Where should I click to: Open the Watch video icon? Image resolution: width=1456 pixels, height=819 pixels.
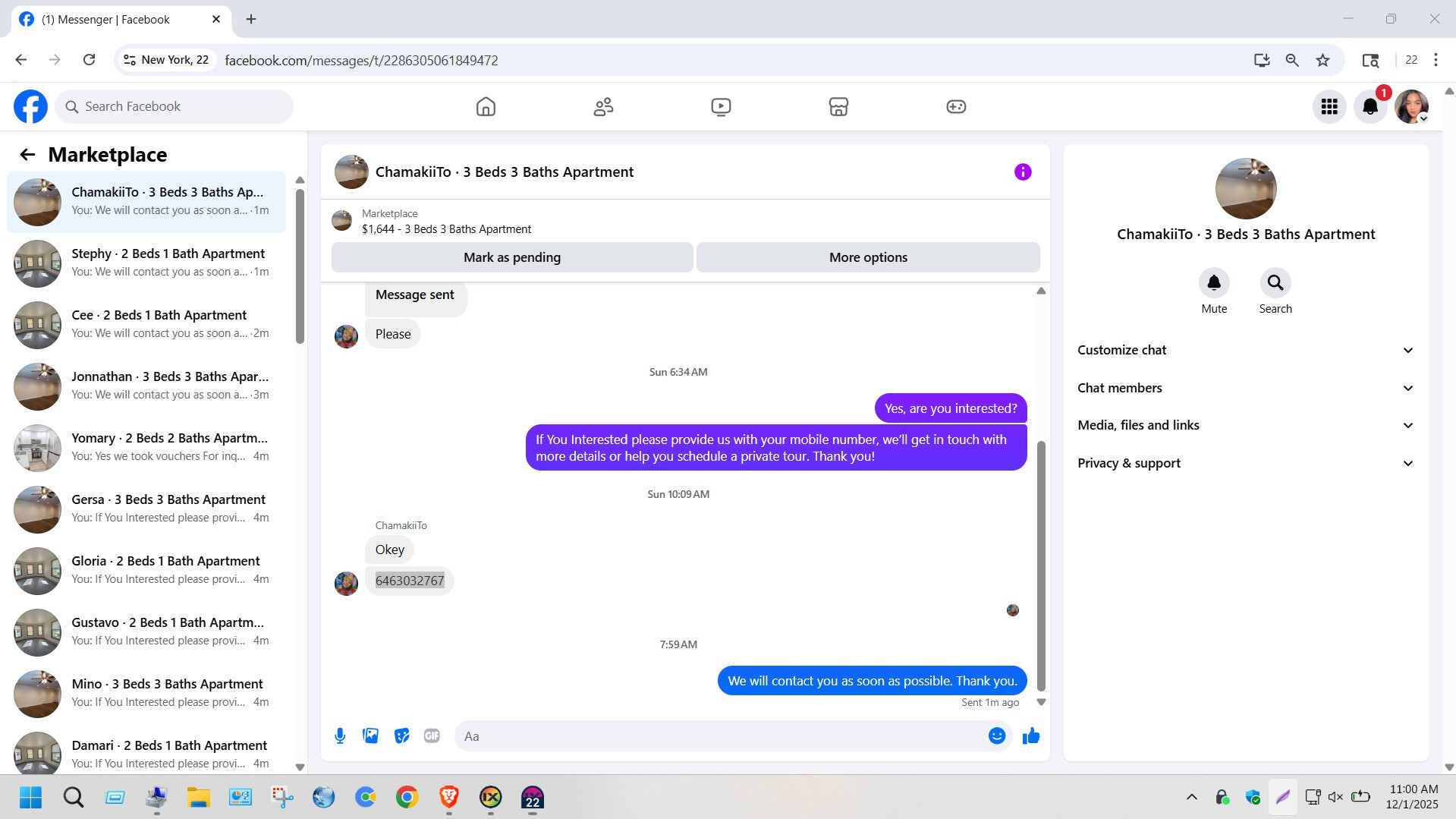click(721, 107)
